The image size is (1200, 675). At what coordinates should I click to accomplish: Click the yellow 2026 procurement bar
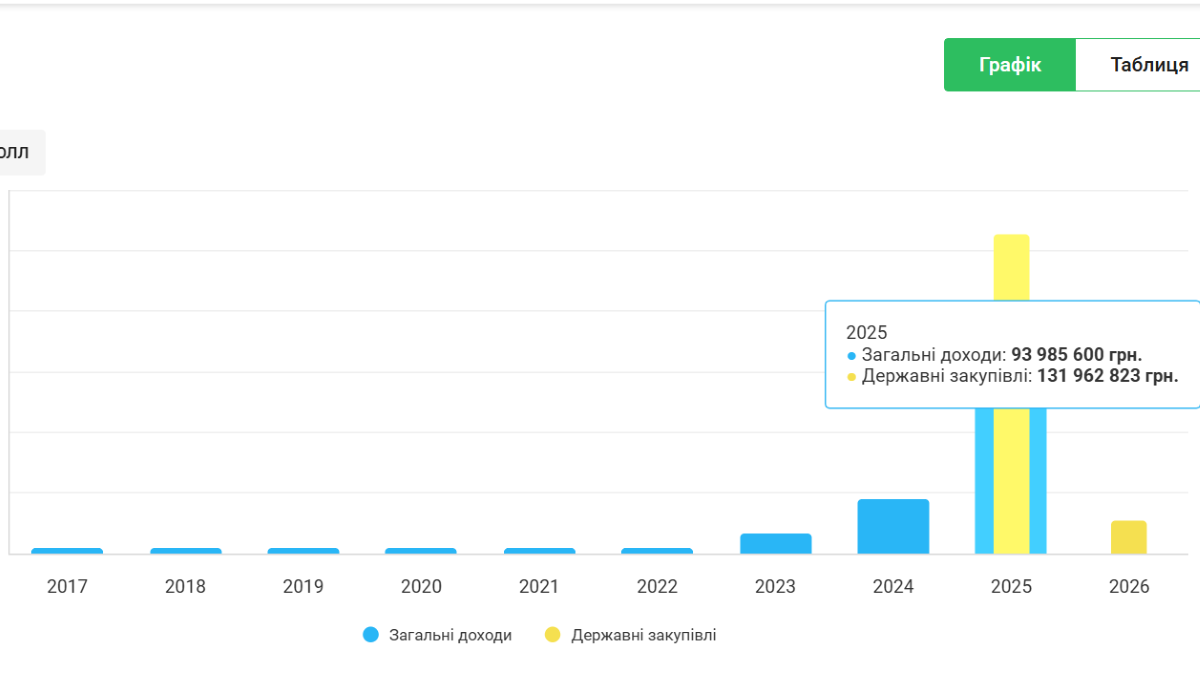(1129, 537)
